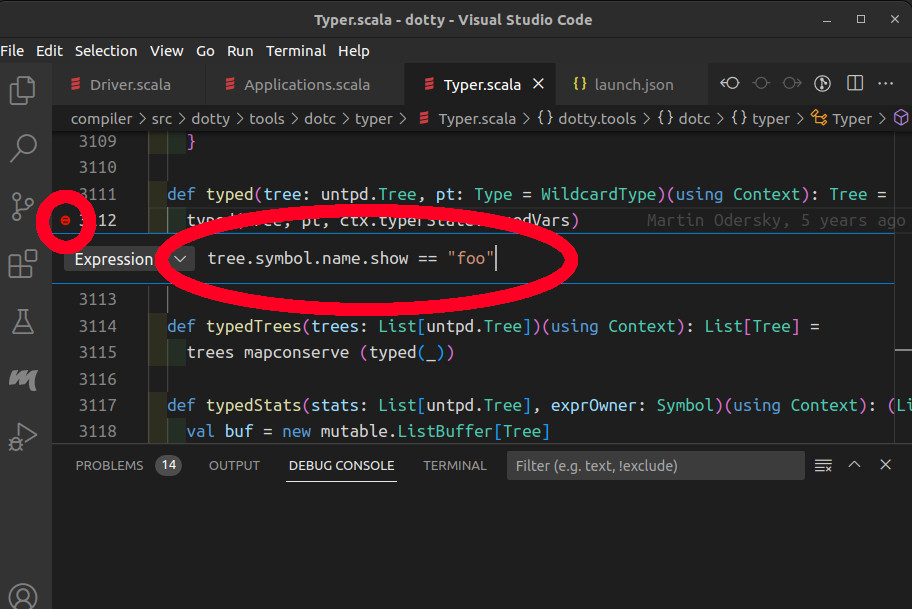This screenshot has width=912, height=609.
Task: Open the Testing flask view
Action: click(x=23, y=322)
